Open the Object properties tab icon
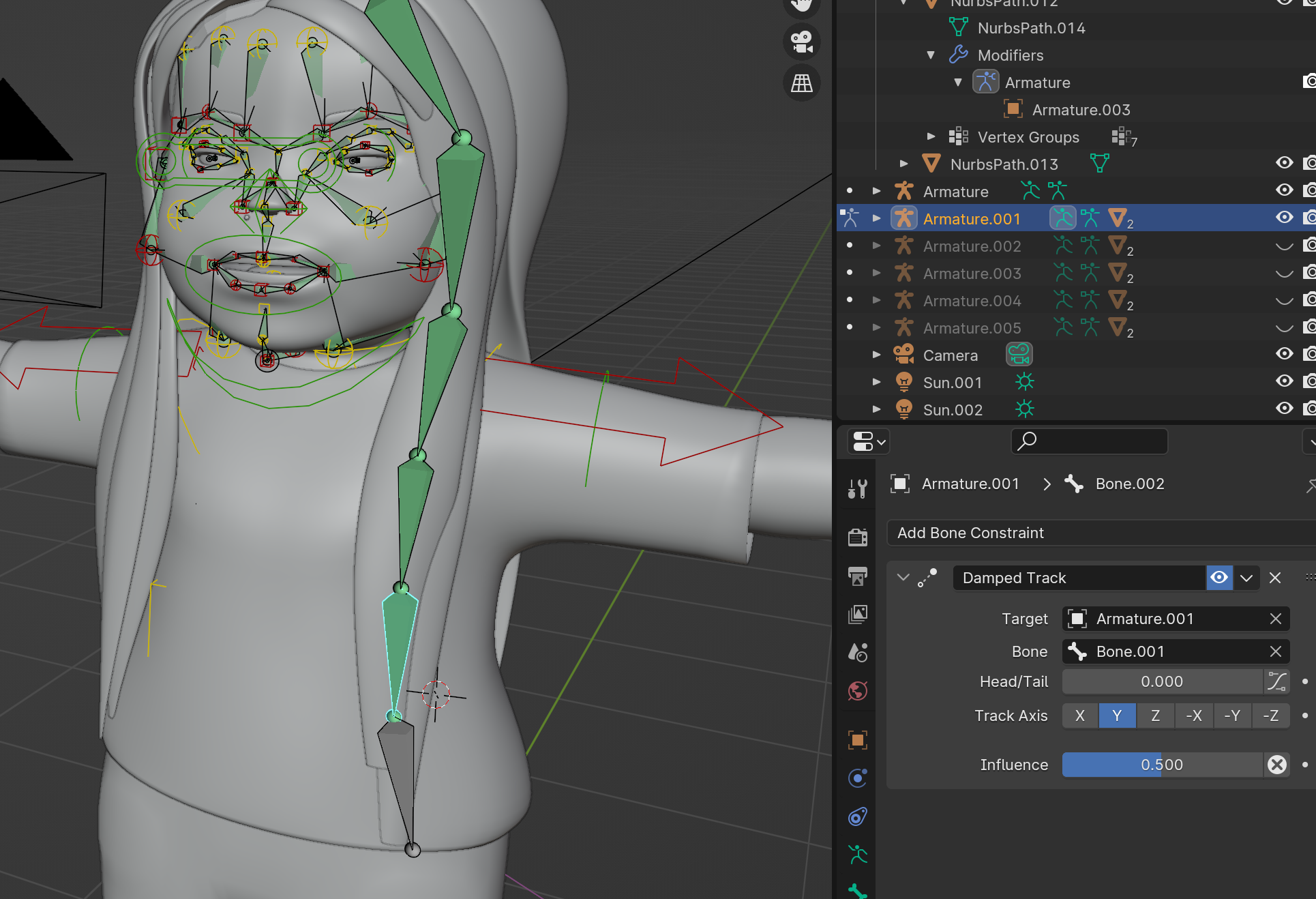The image size is (1316, 899). pyautogui.click(x=858, y=740)
